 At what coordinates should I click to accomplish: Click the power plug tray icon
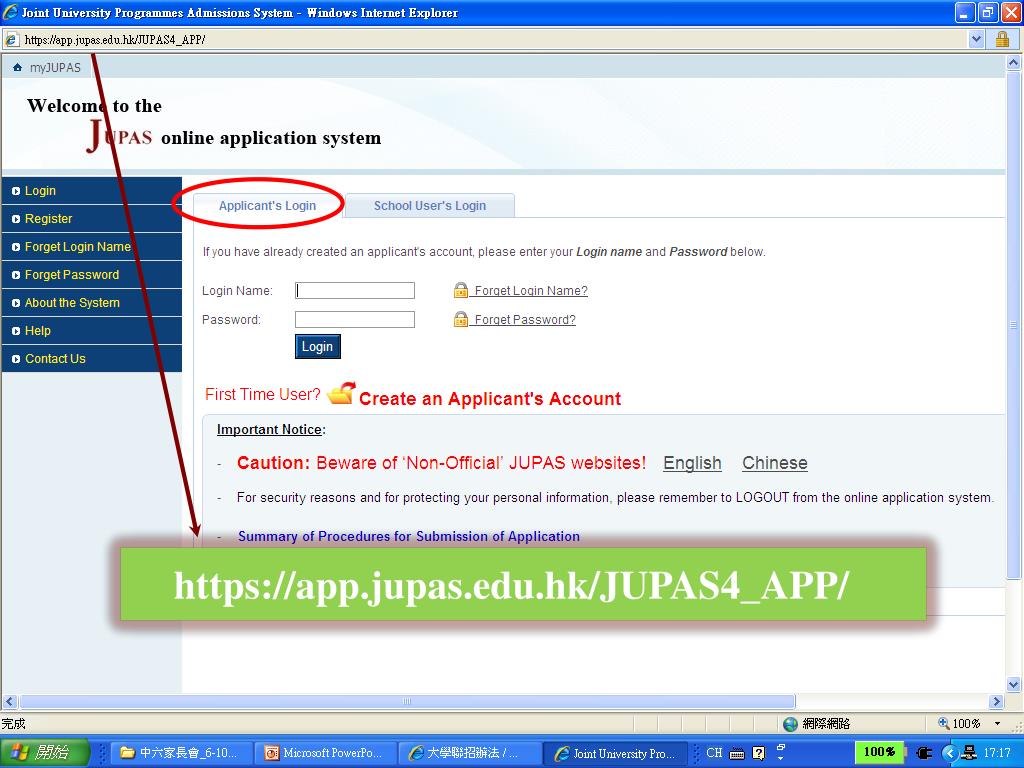[925, 753]
